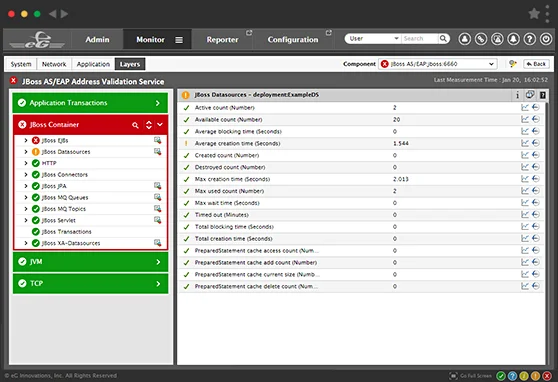
Task: Open graph for Average creation time
Action: click(525, 143)
